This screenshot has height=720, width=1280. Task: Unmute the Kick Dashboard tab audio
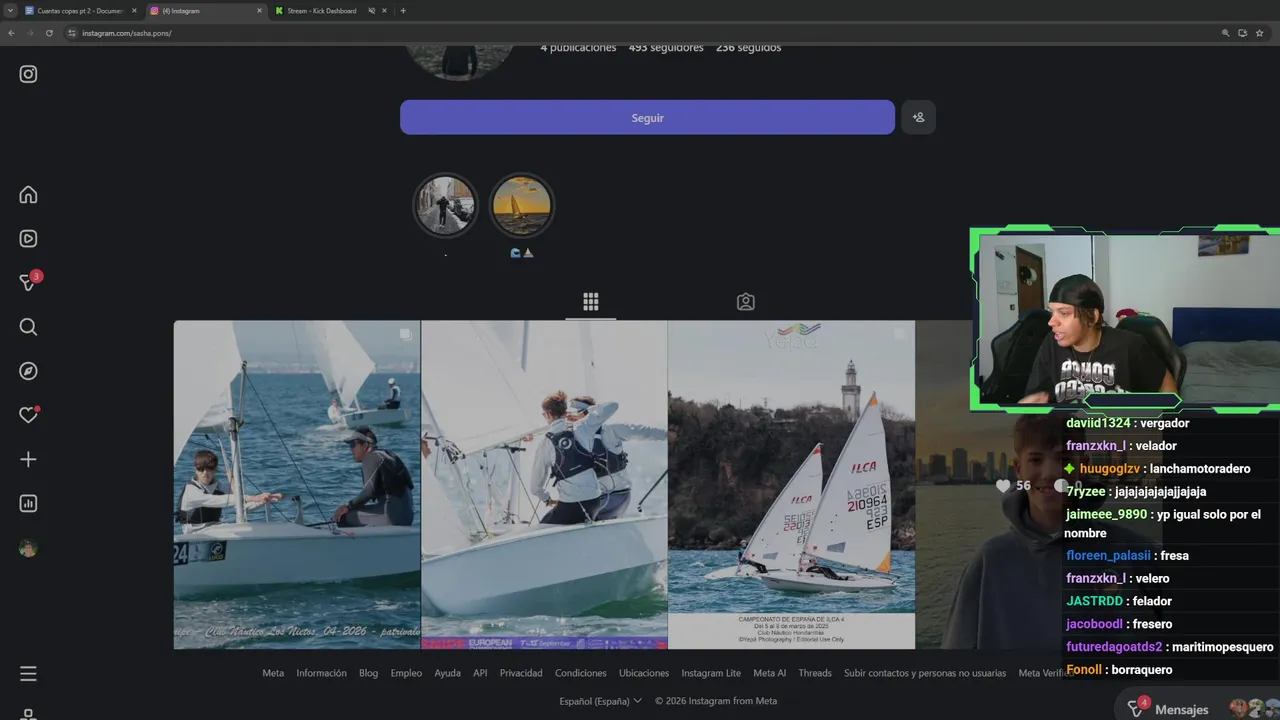click(x=372, y=11)
